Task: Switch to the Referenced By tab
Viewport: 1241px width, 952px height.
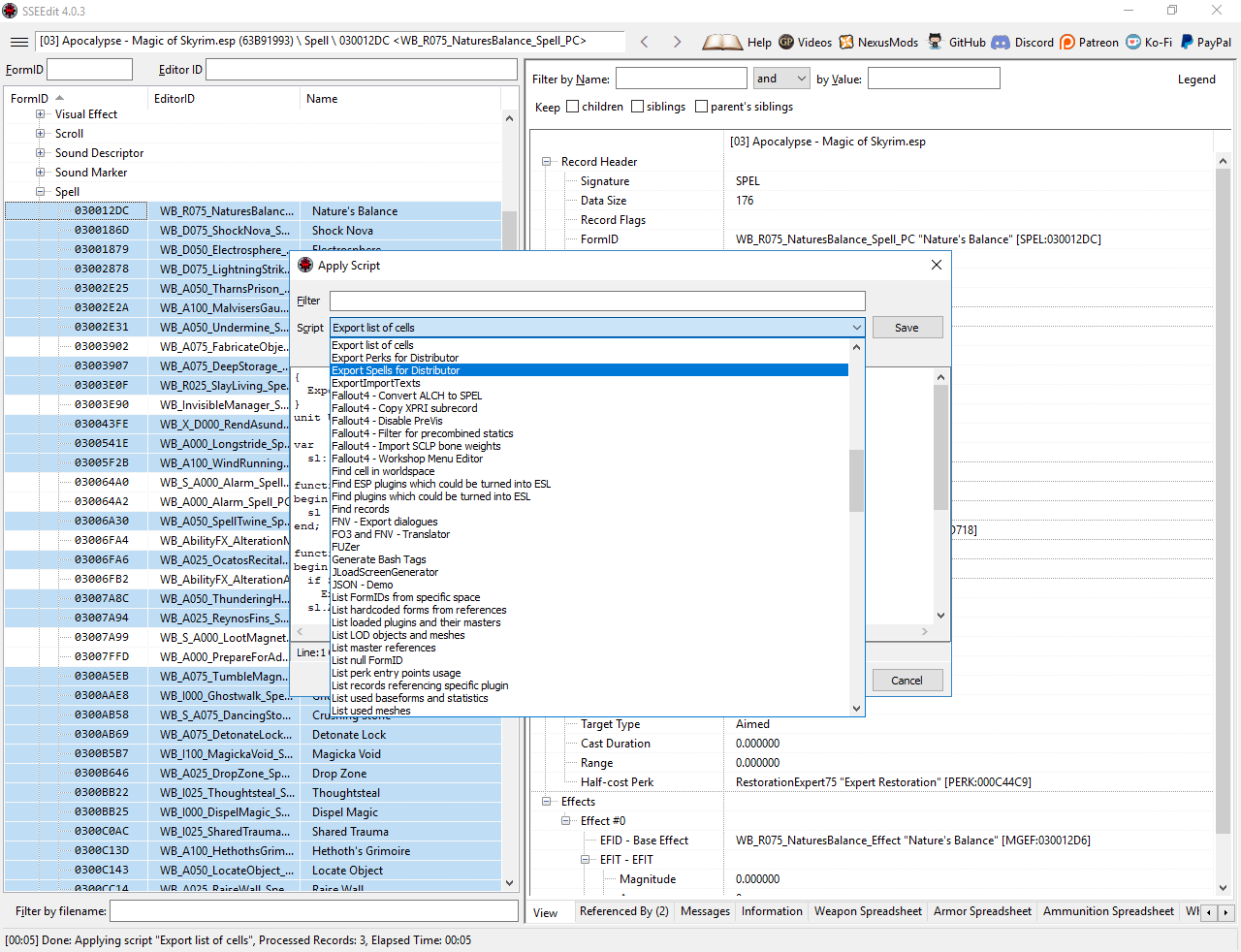Action: pyautogui.click(x=623, y=911)
